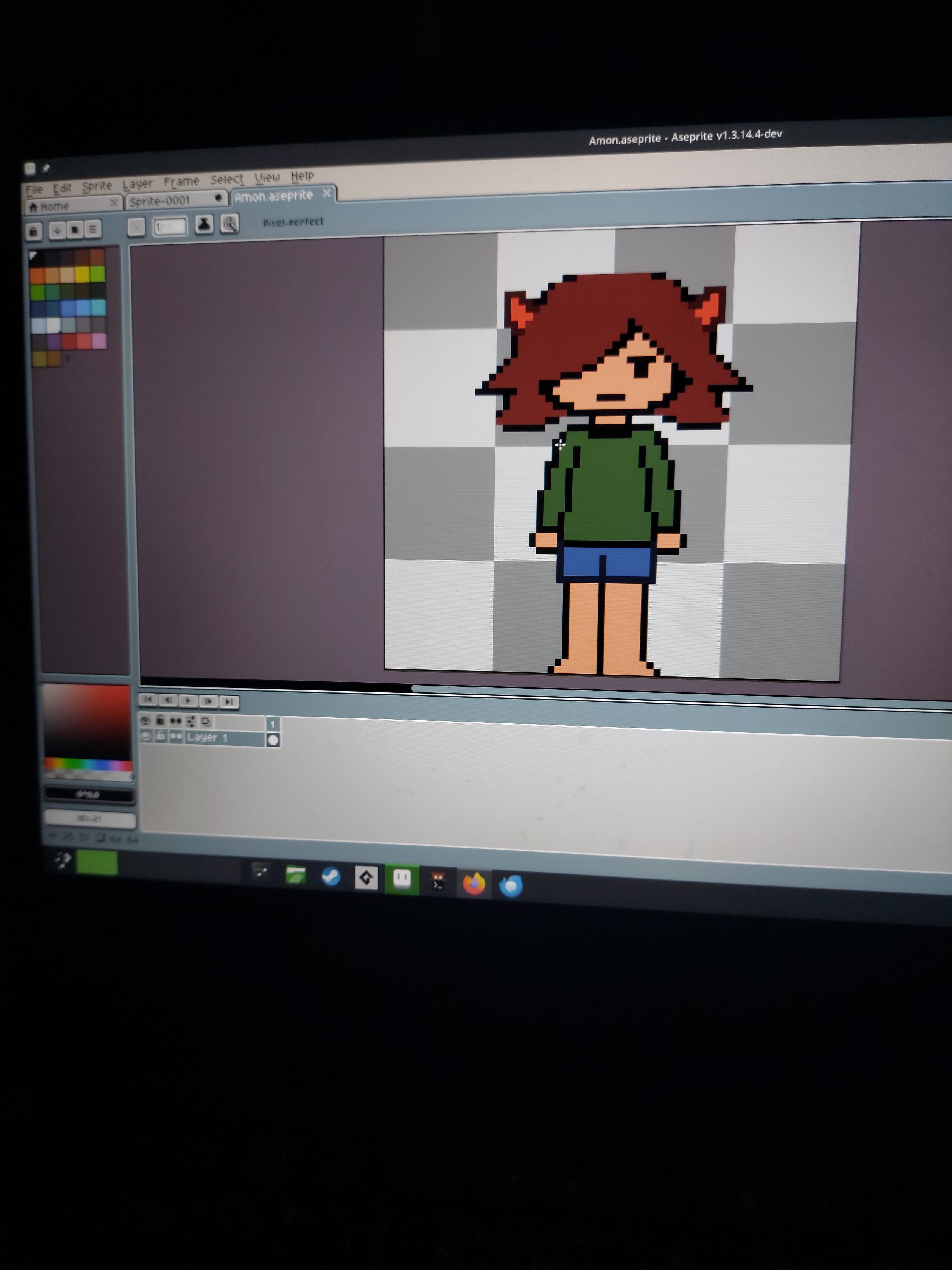The width and height of the screenshot is (952, 1270).
Task: Pick the dark navy blue palette swatch
Action: point(38,309)
